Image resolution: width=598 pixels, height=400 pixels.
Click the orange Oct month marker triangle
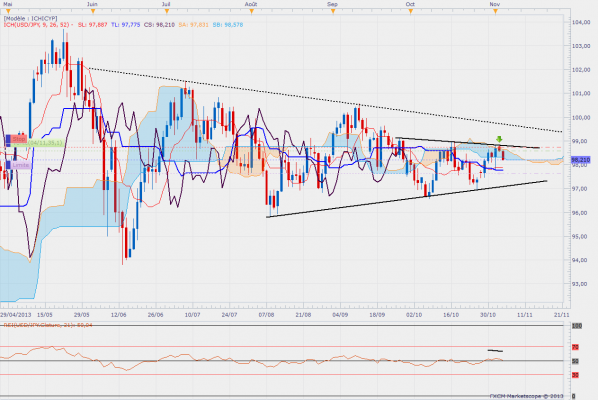click(x=411, y=11)
